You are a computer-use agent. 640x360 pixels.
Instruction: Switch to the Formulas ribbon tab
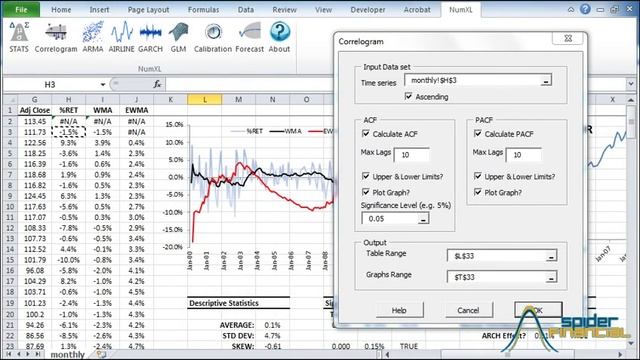coord(203,9)
